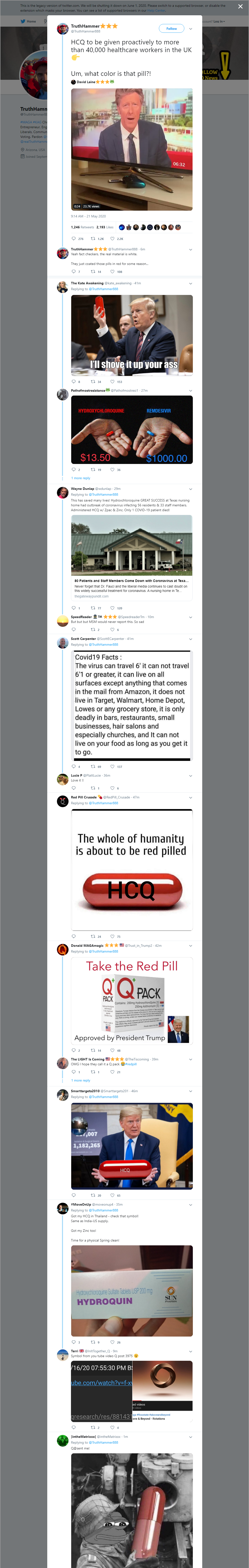Viewport: 249px width, 1568px height.
Task: Open the gatewaypundit nursing home article card
Action: coord(132,557)
